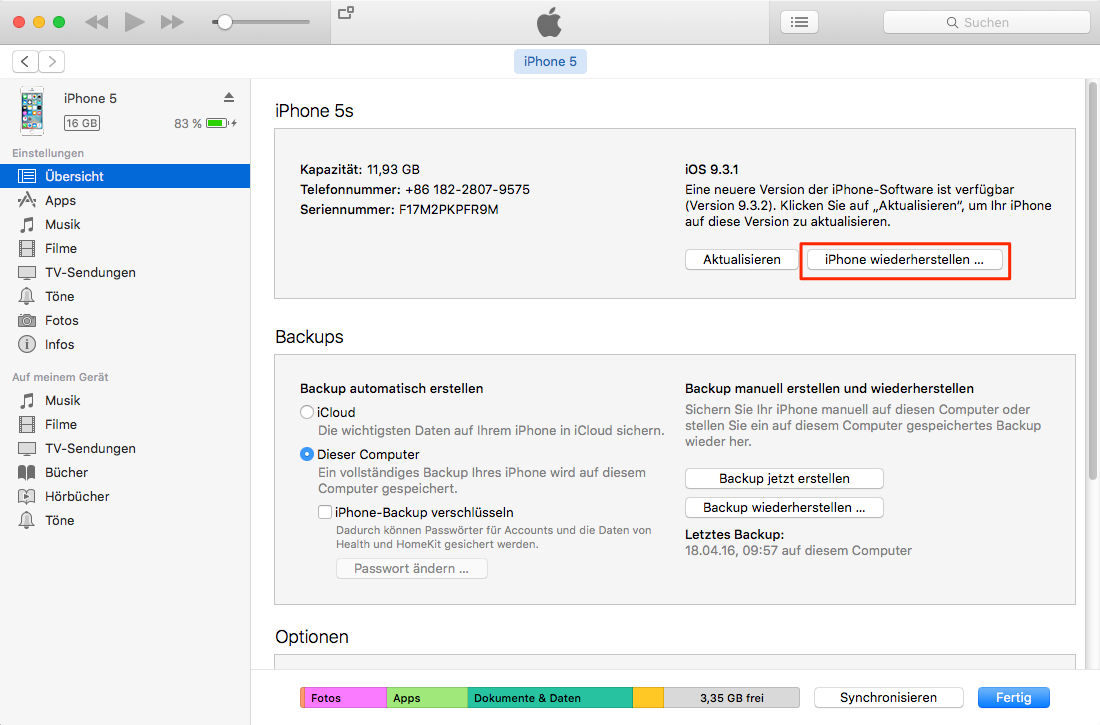1100x725 pixels.
Task: Click the vertical scrollbar
Action: (x=1092, y=281)
